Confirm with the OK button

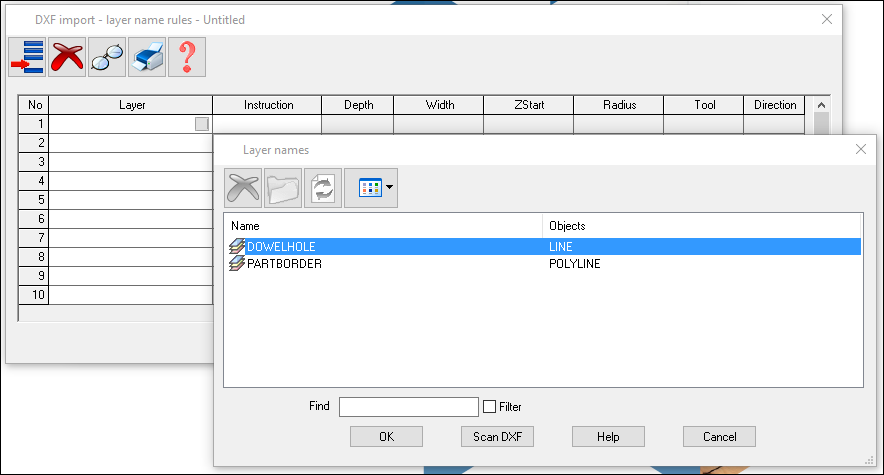pos(386,437)
